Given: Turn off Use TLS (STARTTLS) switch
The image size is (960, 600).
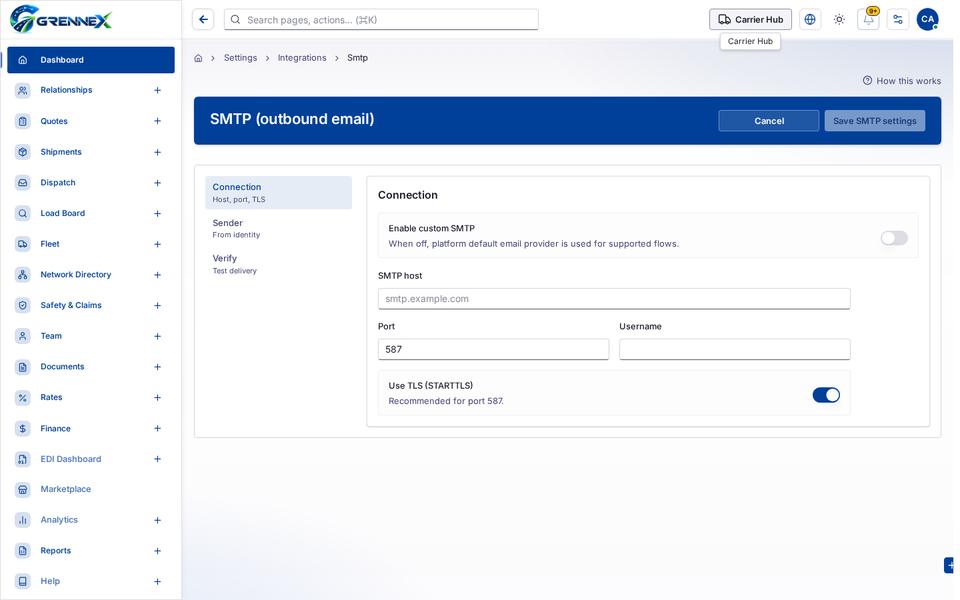Looking at the screenshot, I should [826, 395].
